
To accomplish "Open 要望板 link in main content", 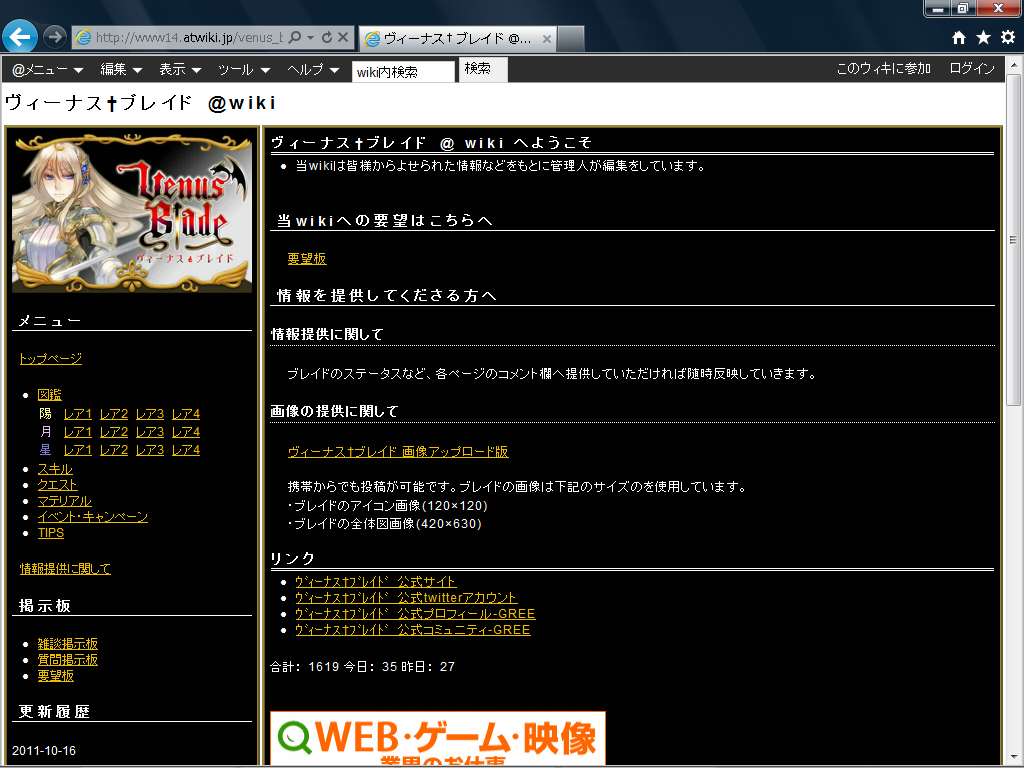I will click(x=307, y=259).
